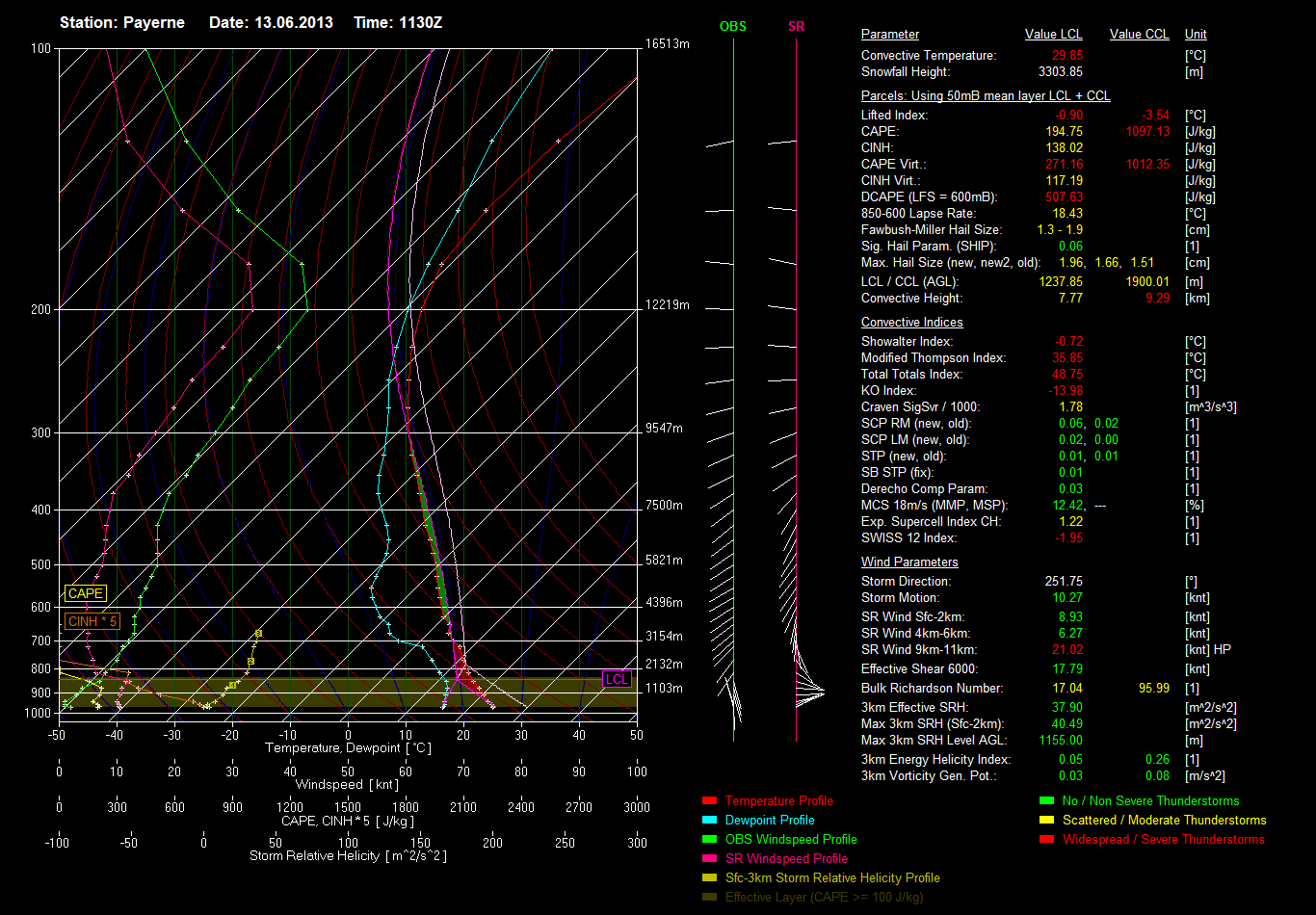Click the Value CCL column header
1316x915 pixels.
[x=1139, y=35]
